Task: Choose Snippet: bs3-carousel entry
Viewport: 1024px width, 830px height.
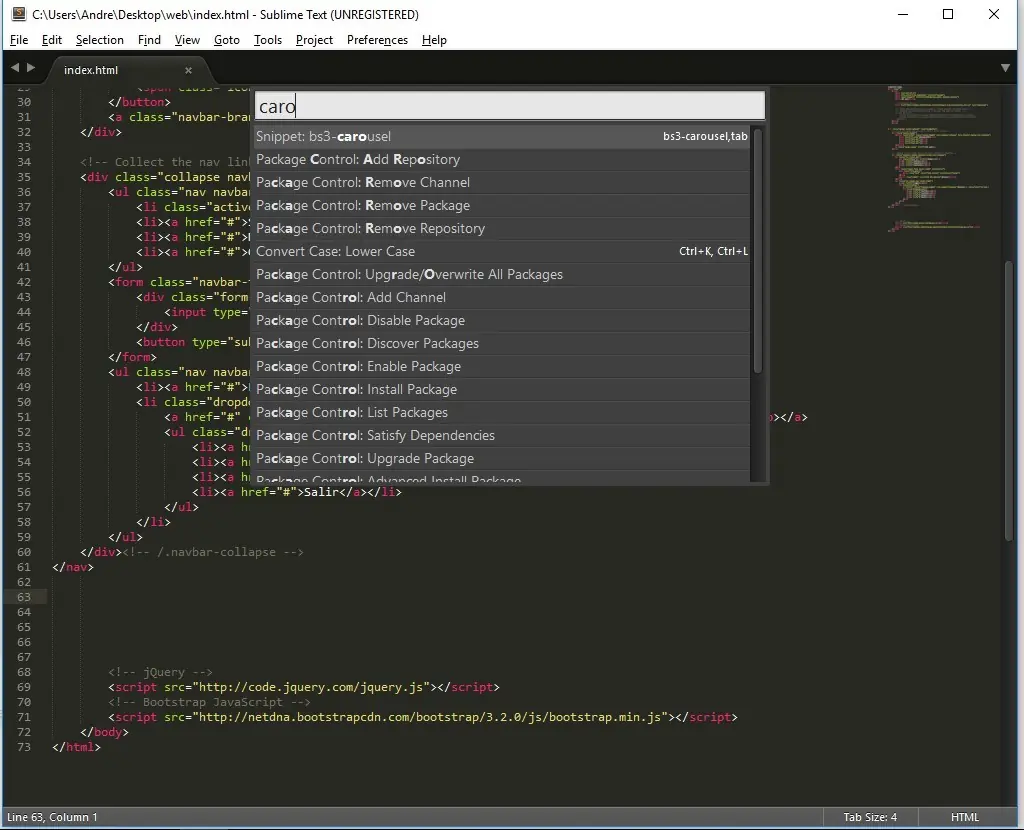Action: click(x=502, y=136)
